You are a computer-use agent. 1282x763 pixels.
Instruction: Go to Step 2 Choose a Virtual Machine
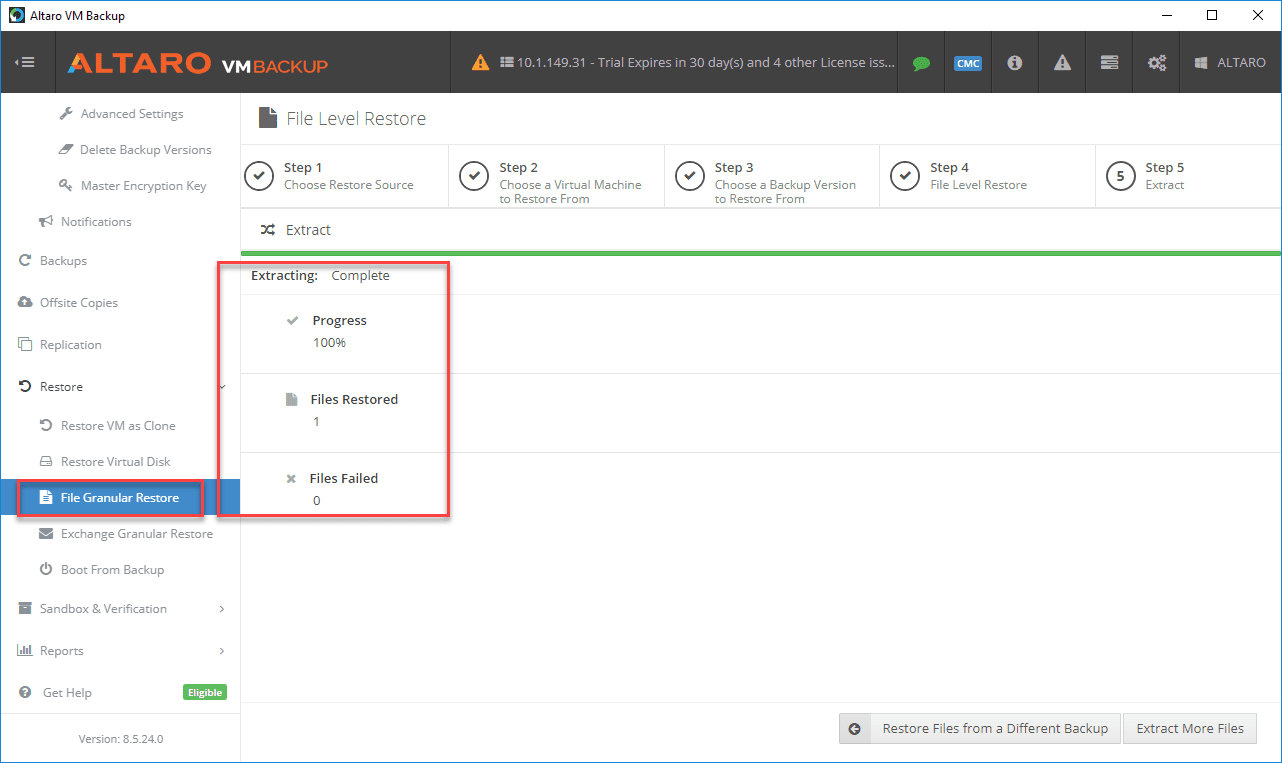click(556, 176)
